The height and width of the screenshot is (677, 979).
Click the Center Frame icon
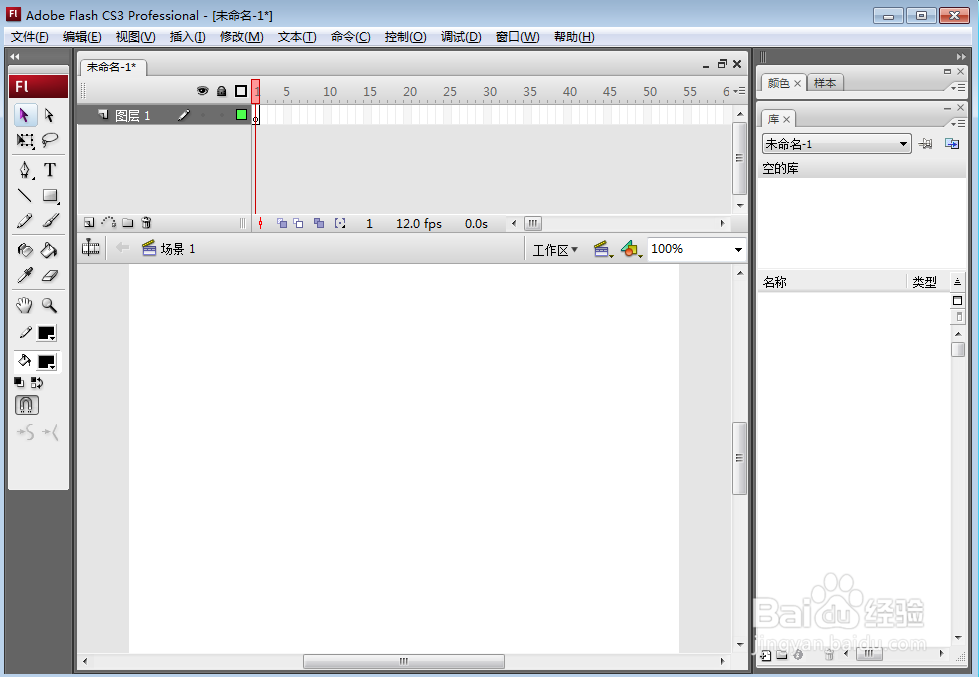260,223
